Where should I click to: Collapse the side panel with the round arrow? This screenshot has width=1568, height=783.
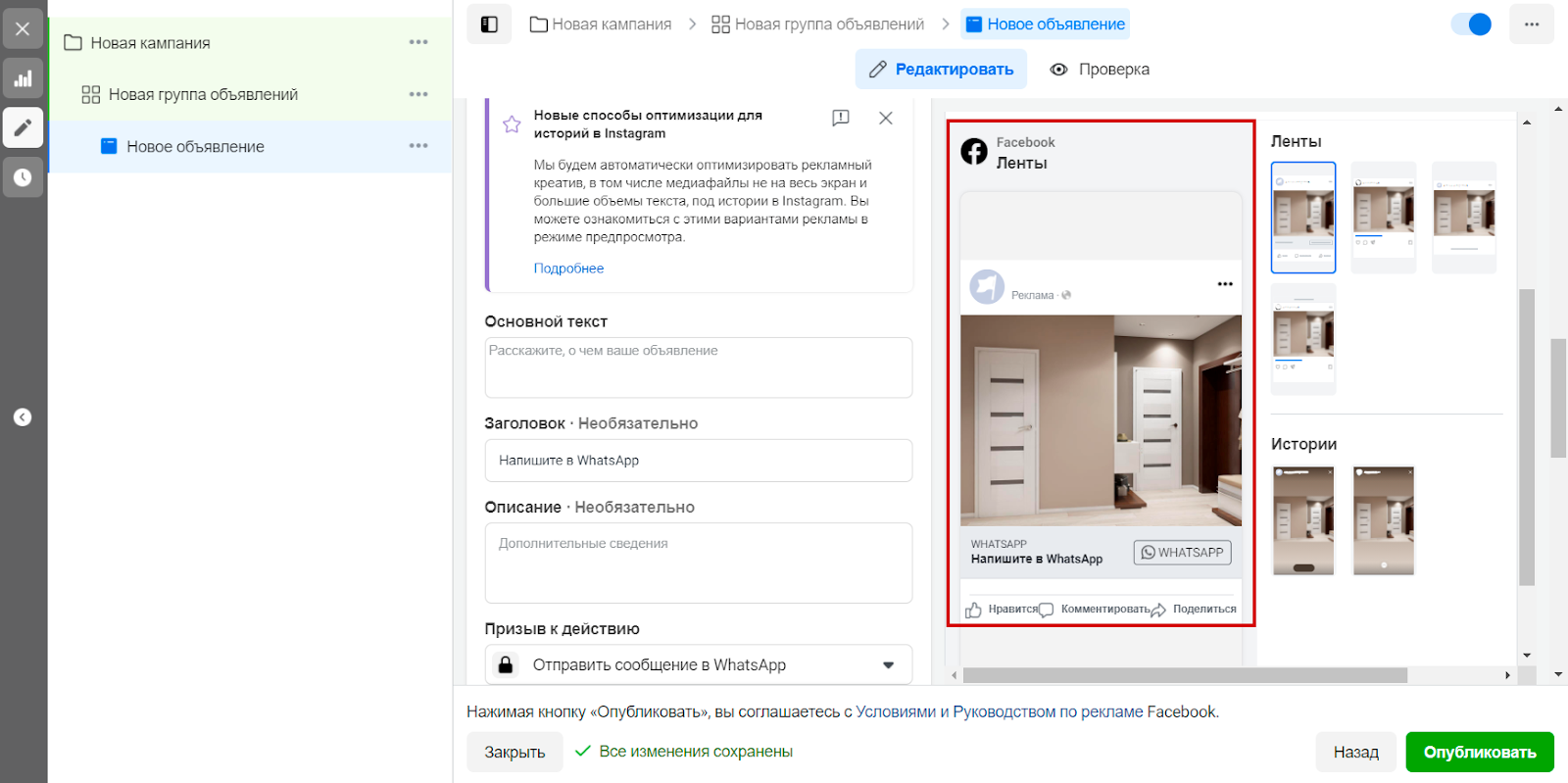click(x=23, y=417)
